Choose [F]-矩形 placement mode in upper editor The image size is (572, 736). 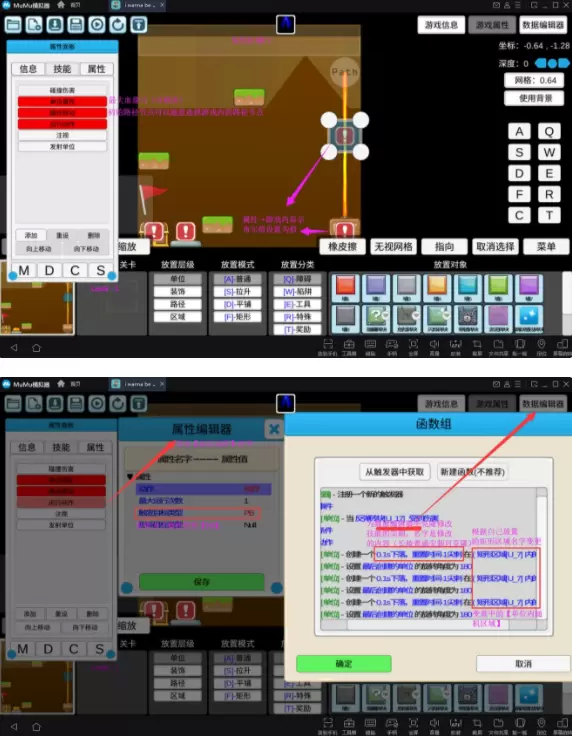237,316
